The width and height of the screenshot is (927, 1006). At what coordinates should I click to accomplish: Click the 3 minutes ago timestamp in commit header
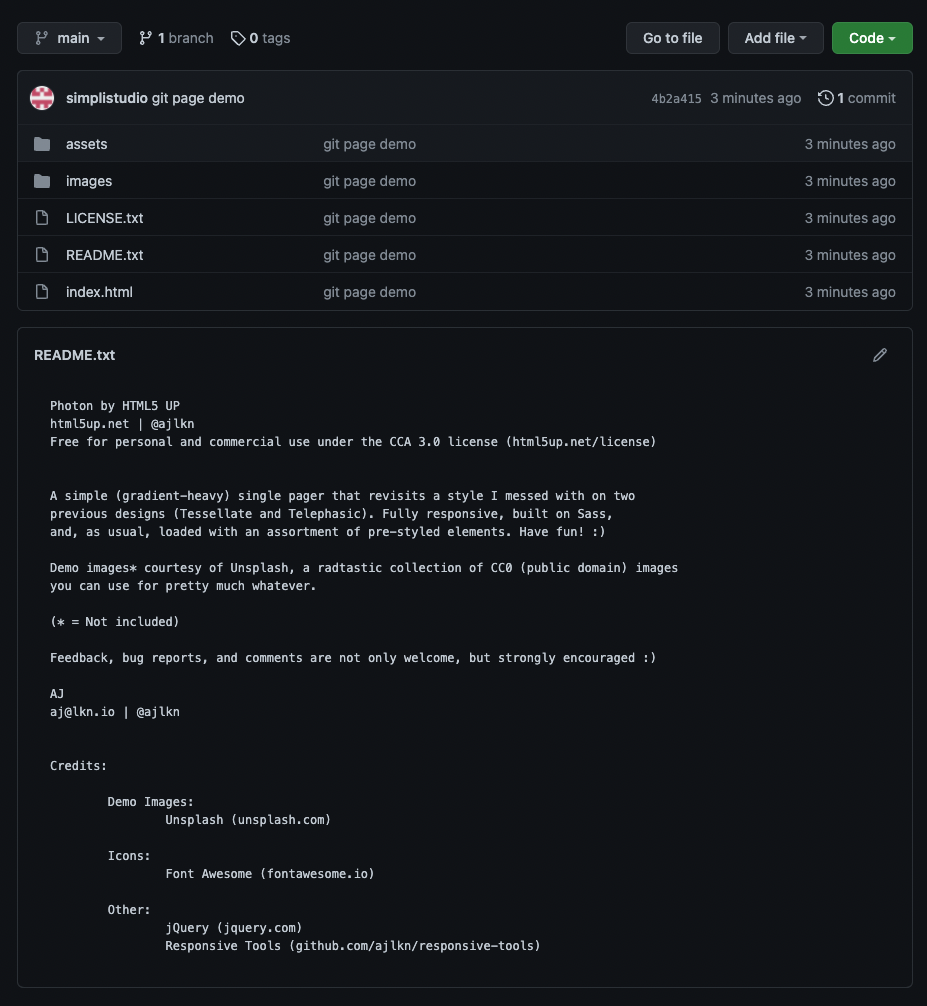click(756, 98)
